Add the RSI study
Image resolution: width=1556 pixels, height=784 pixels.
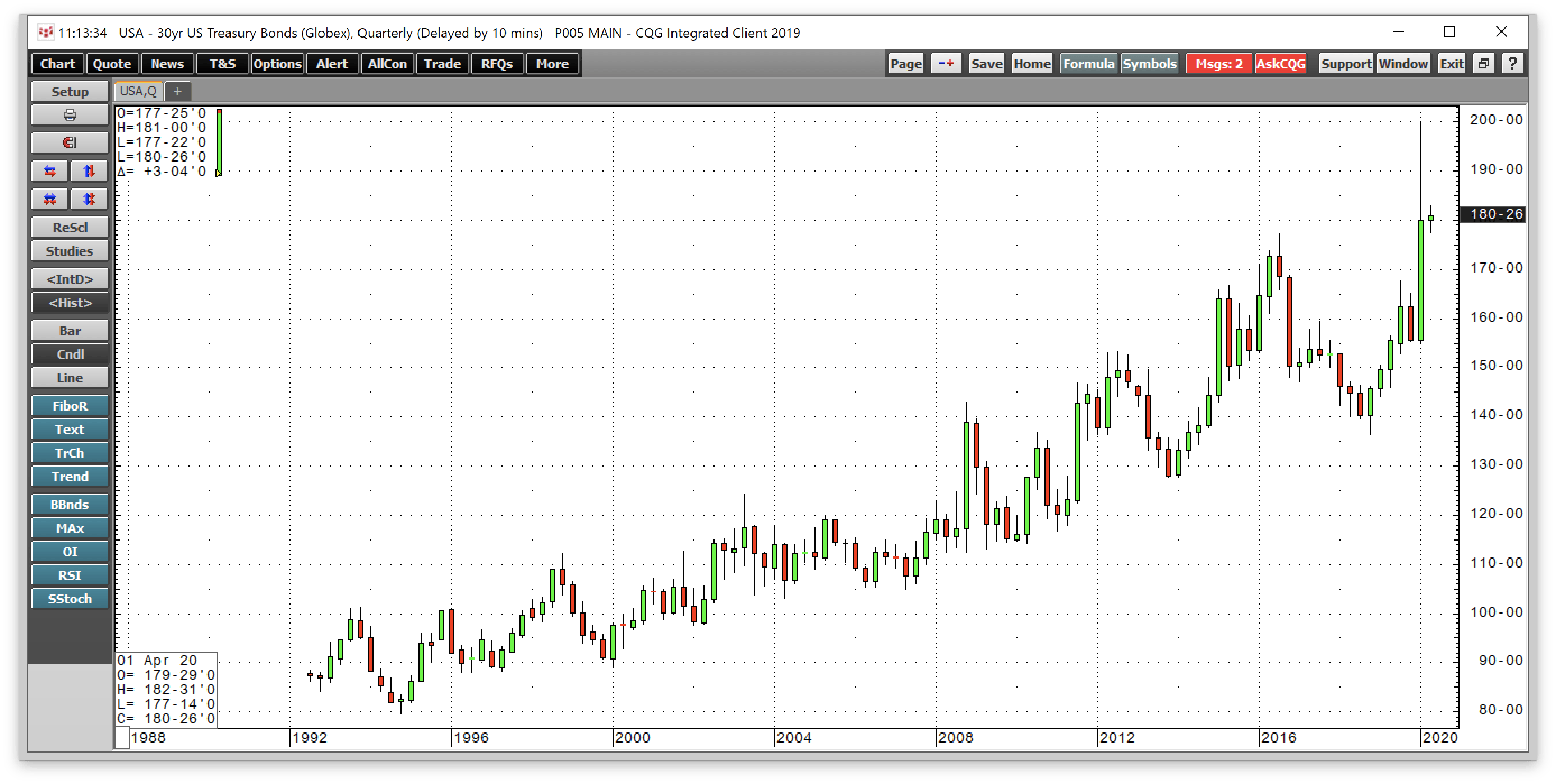70,575
